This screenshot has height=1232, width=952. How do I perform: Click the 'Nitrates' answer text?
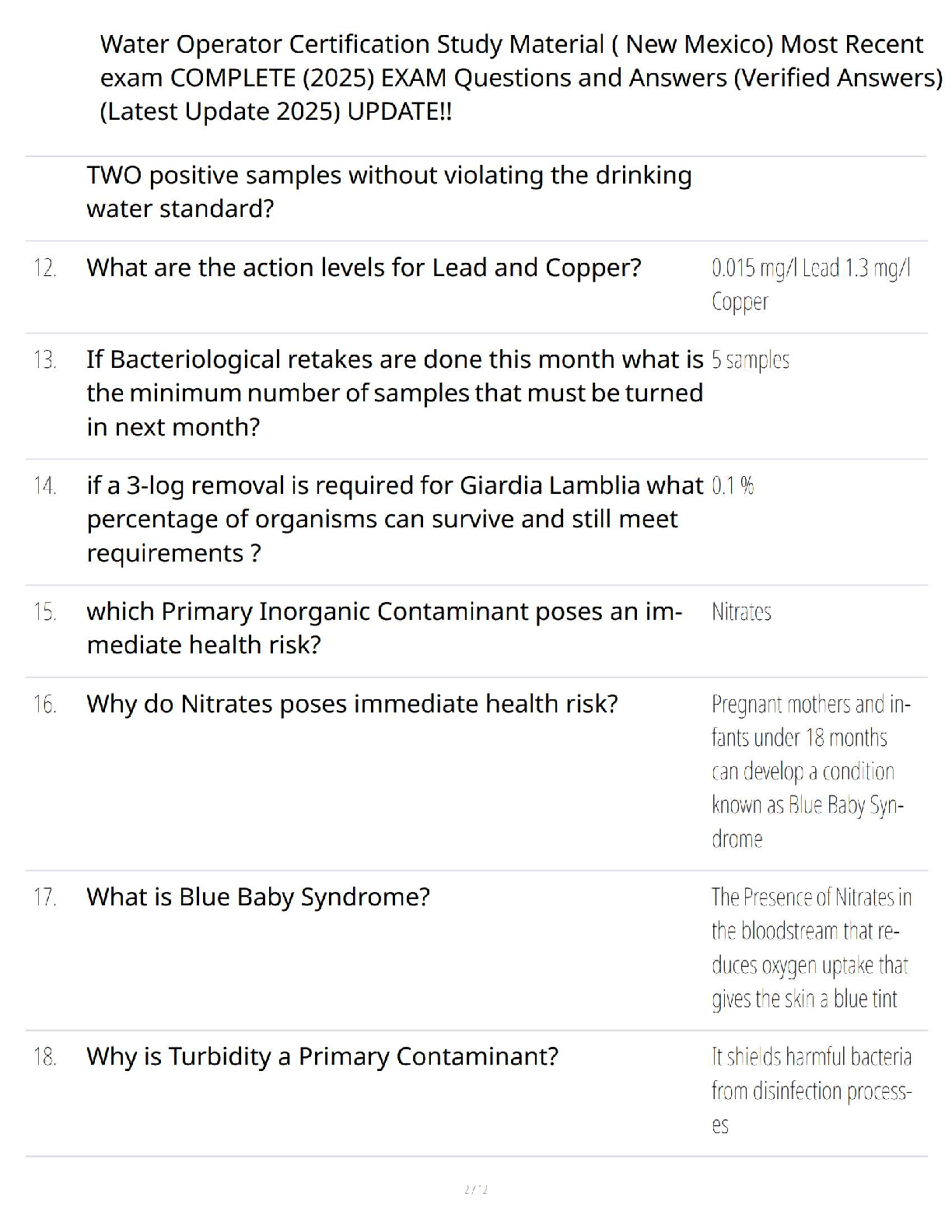(741, 612)
